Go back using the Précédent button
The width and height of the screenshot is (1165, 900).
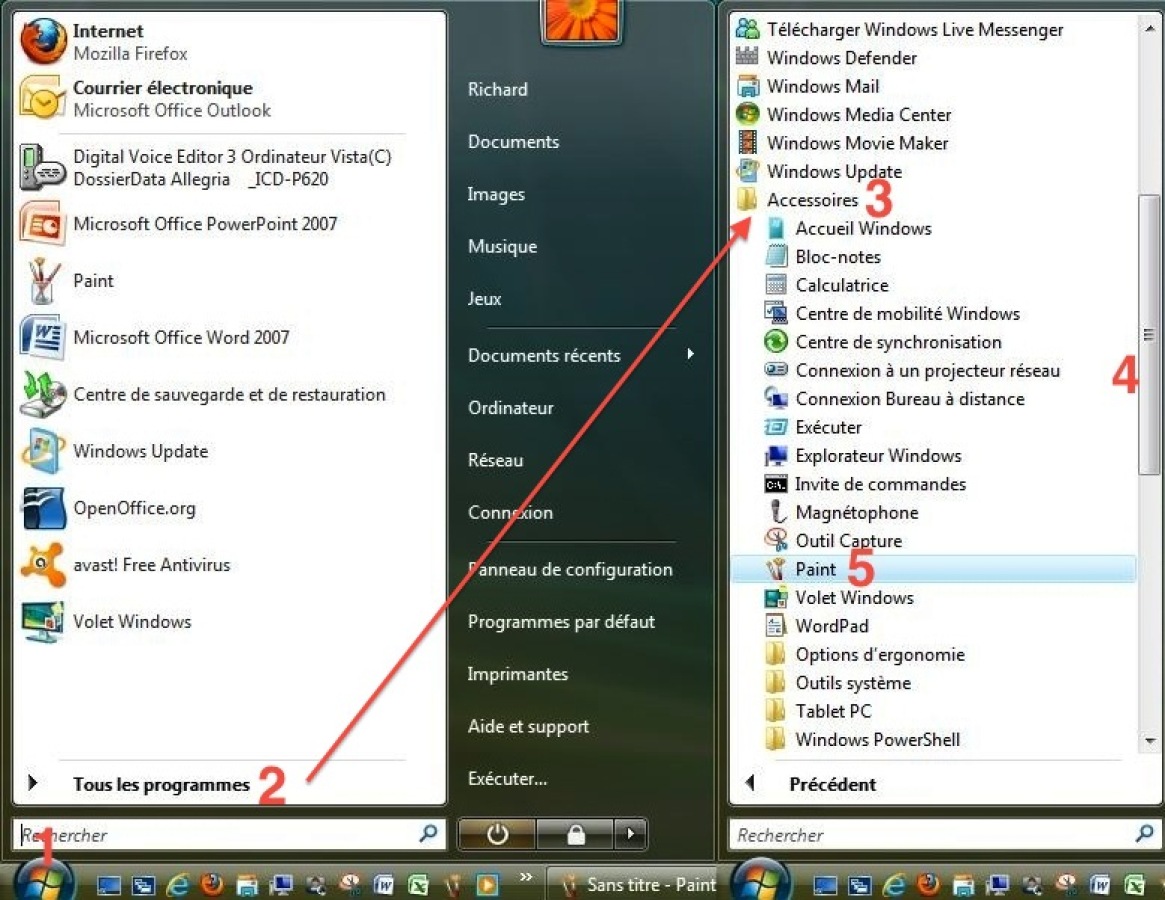[x=831, y=785]
